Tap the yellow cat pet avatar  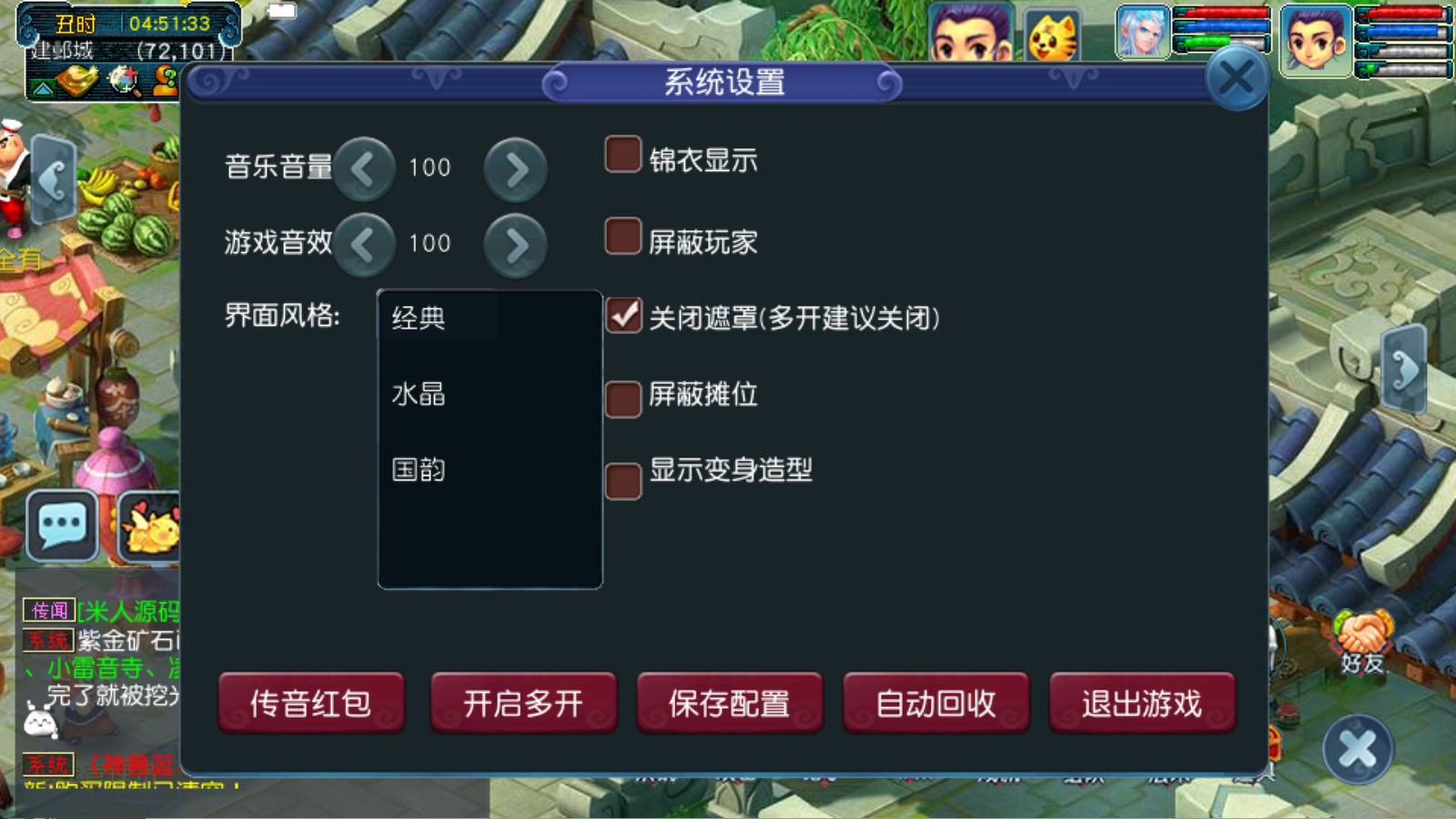[1052, 35]
